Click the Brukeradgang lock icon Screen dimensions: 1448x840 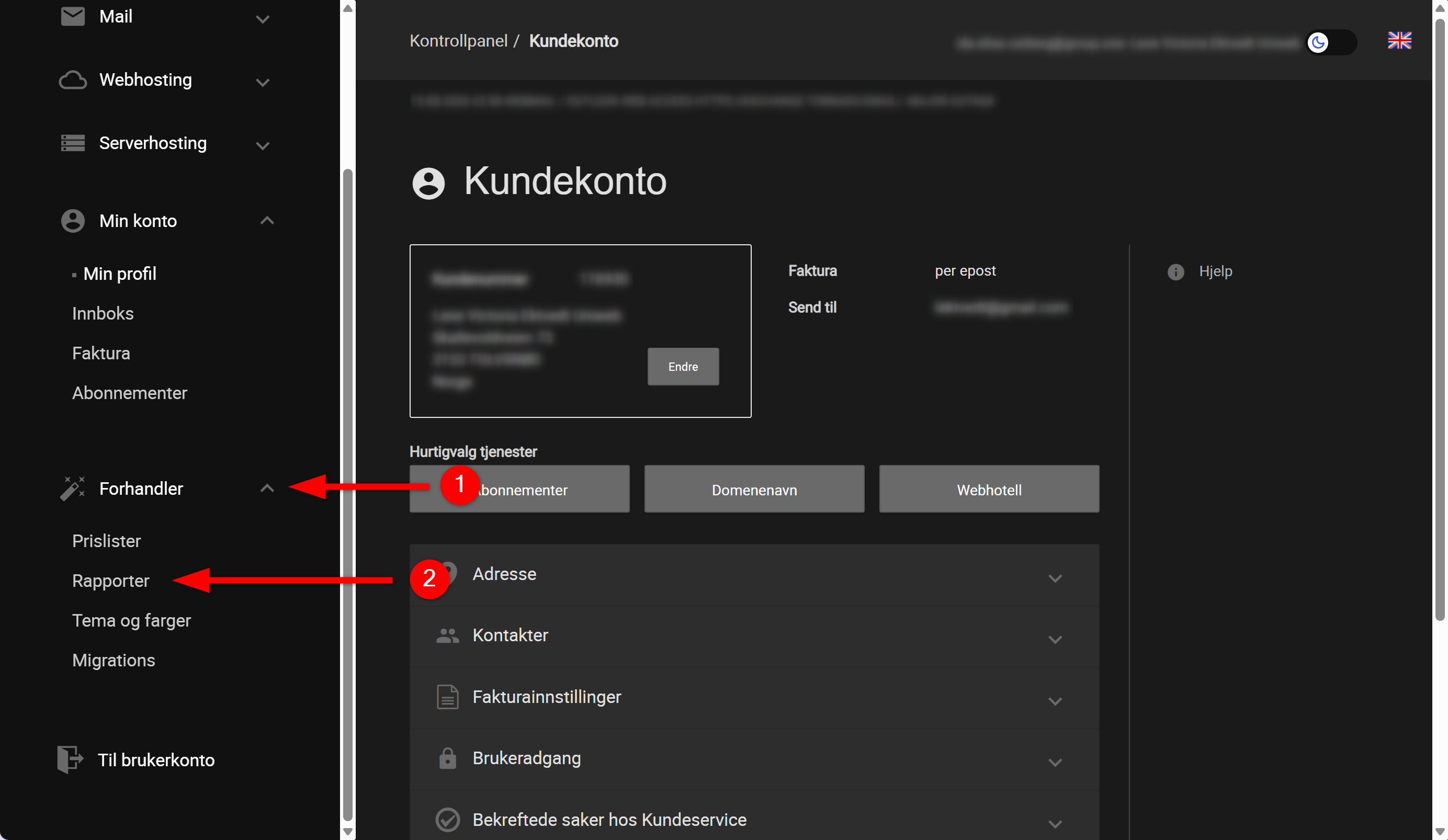pyautogui.click(x=447, y=758)
